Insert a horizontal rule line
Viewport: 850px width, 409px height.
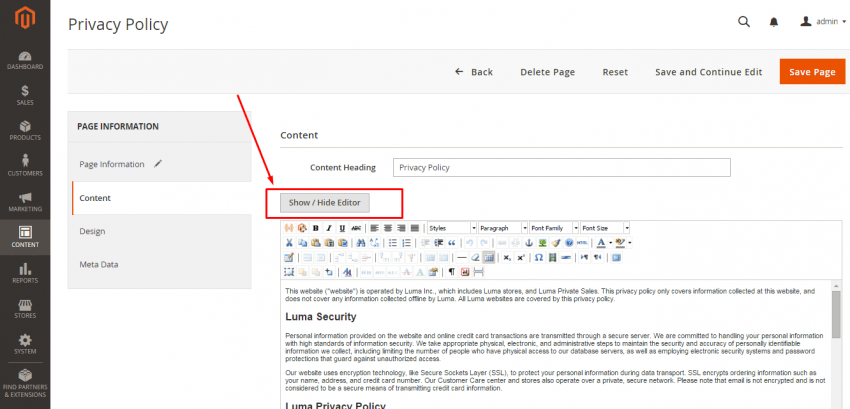(462, 257)
